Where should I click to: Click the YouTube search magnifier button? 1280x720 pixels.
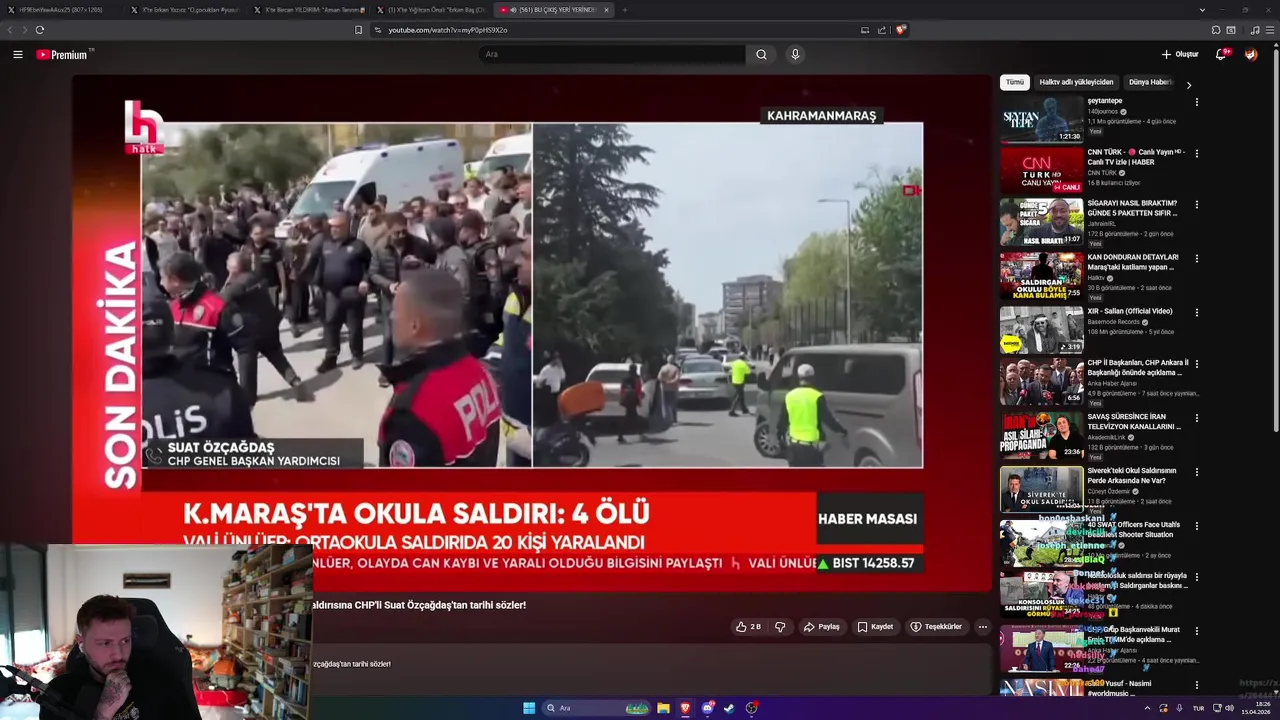pos(761,54)
